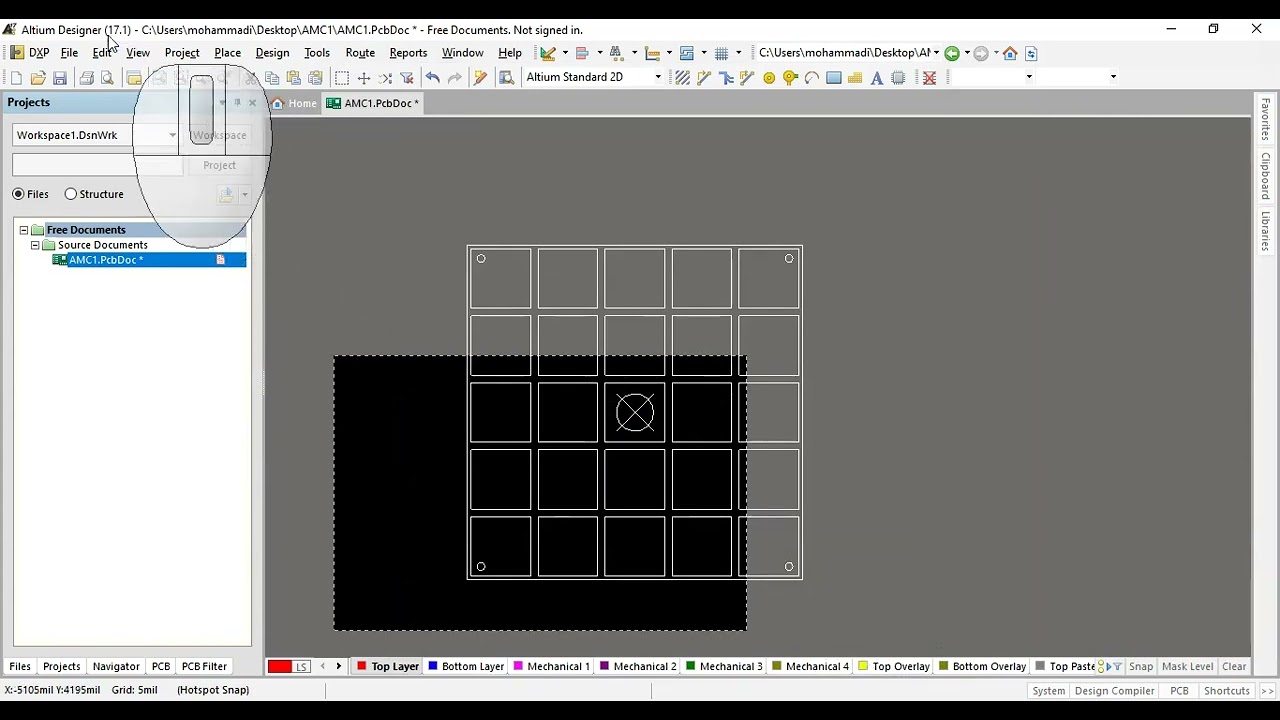
Task: Open the File menu
Action: [x=69, y=53]
